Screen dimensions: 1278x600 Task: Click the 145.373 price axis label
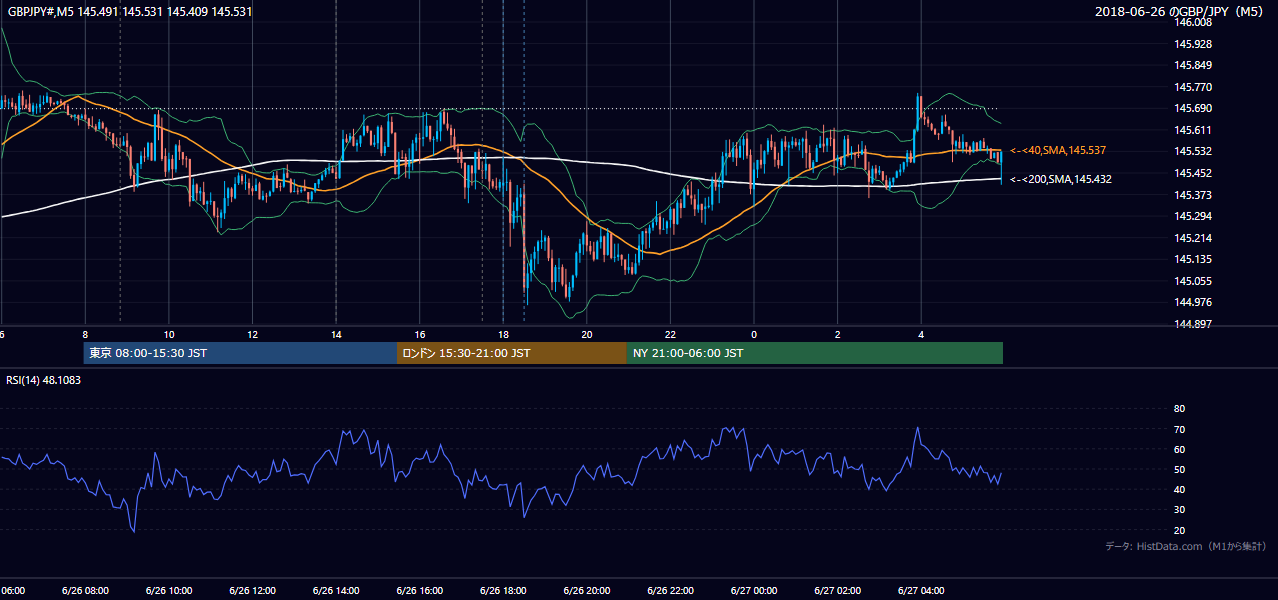1194,195
